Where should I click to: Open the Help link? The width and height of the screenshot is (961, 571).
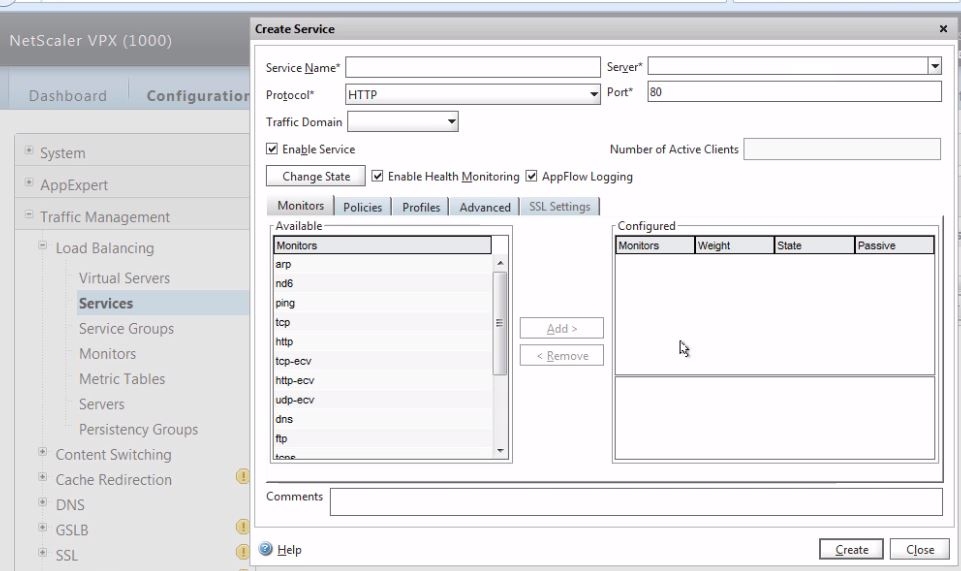click(289, 550)
